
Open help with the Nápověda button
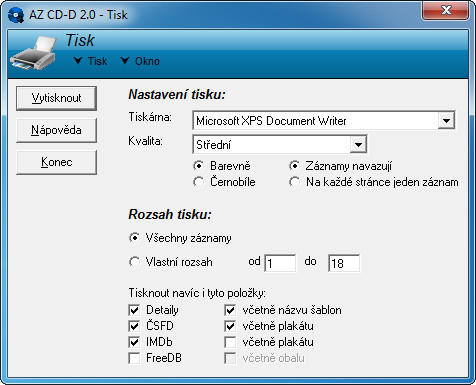(x=56, y=130)
